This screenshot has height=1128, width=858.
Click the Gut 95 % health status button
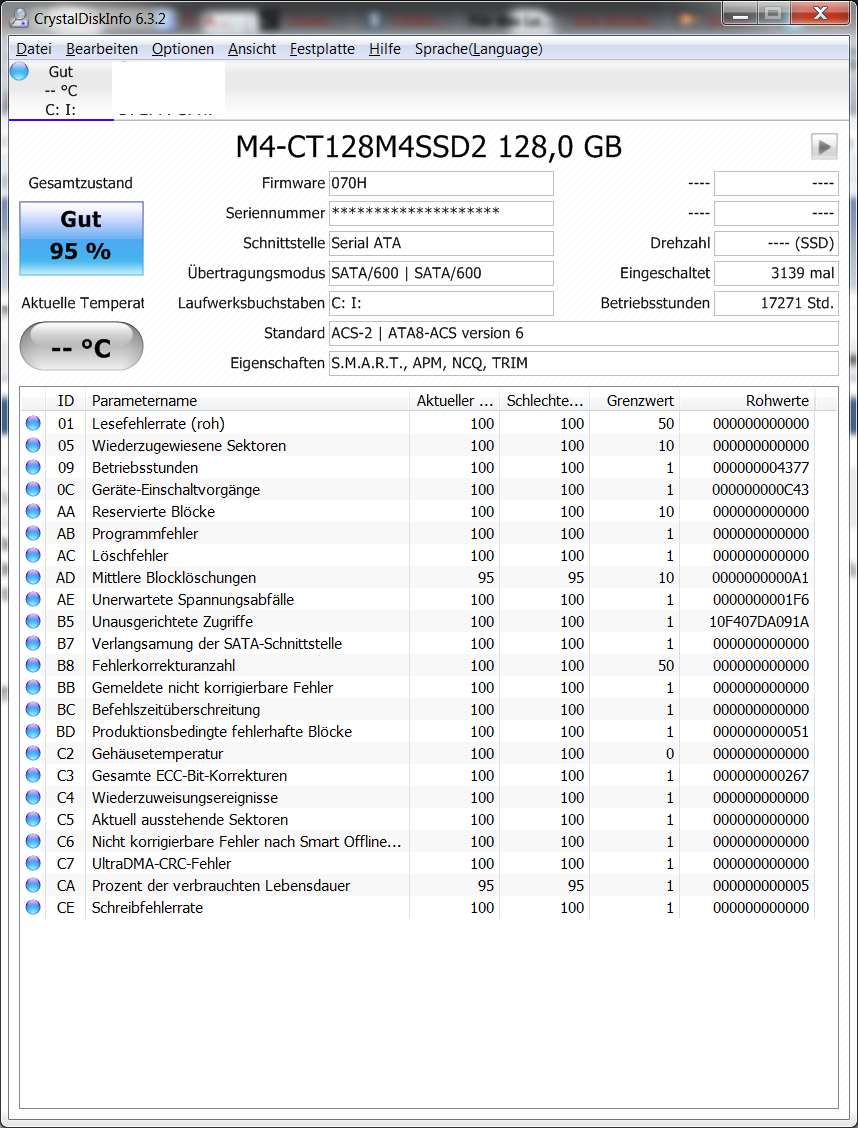pos(81,238)
